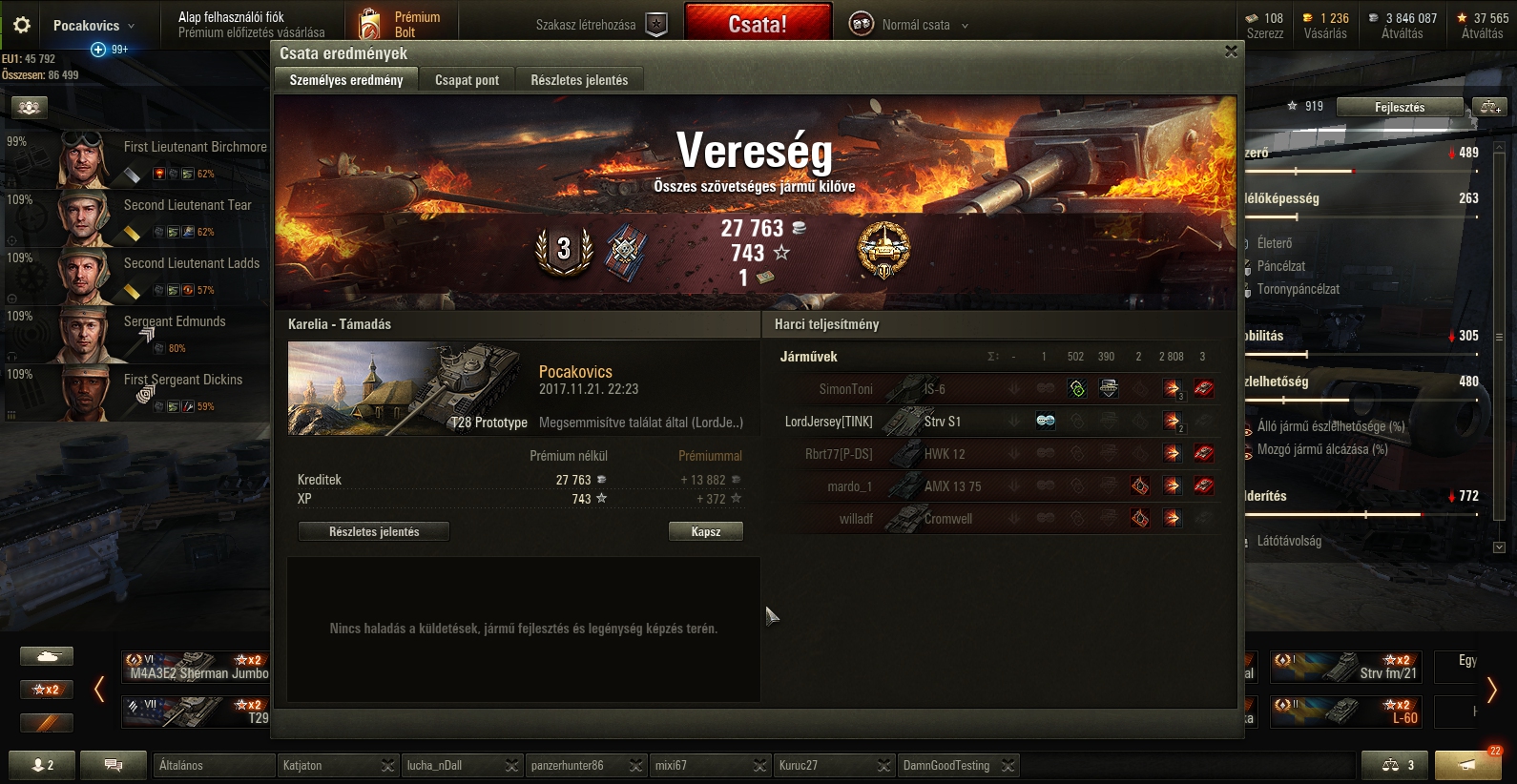This screenshot has height=784, width=1517.
Task: Click the first-class medal with number 3
Action: (x=564, y=251)
